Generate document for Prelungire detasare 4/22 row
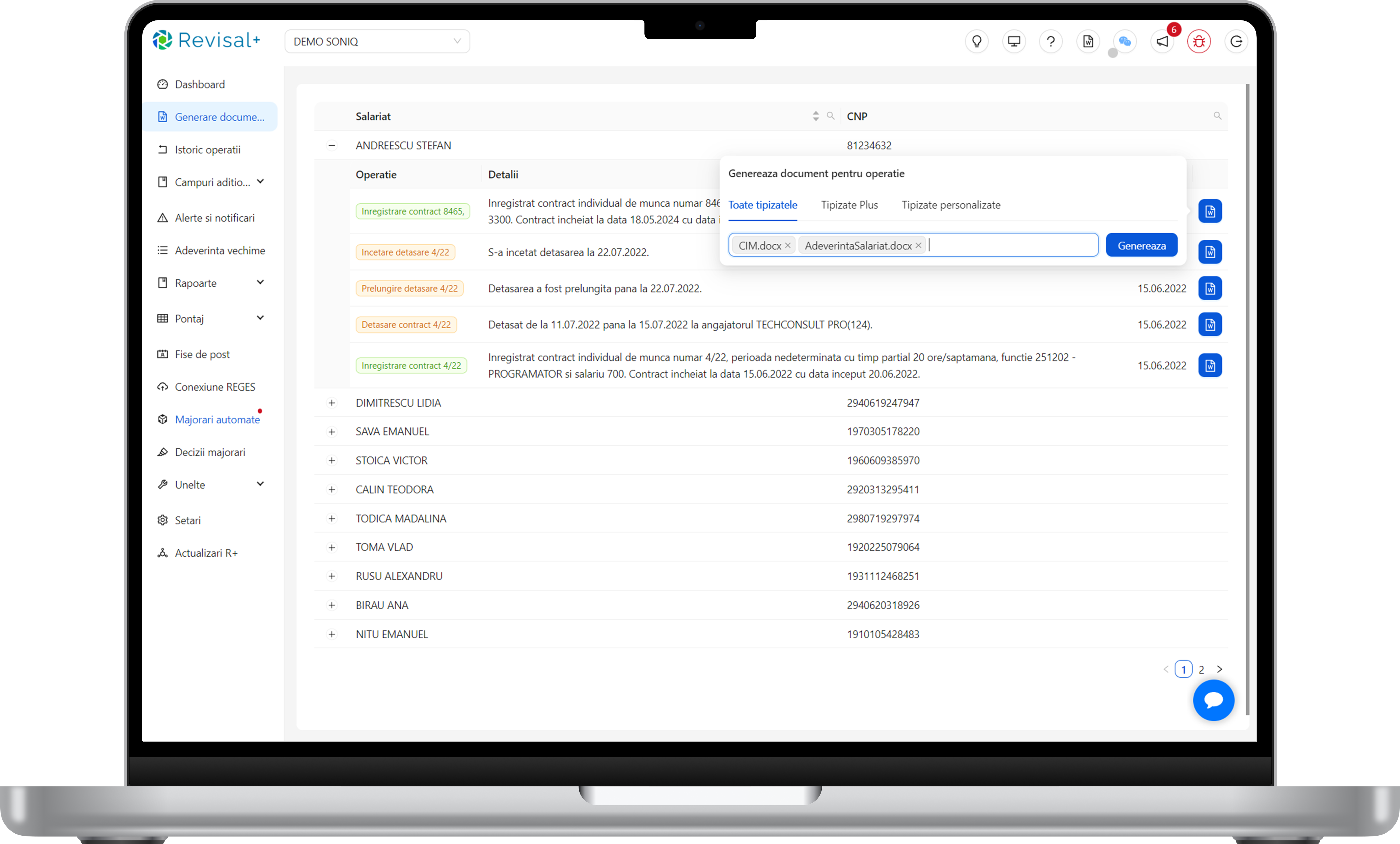 [x=1210, y=288]
